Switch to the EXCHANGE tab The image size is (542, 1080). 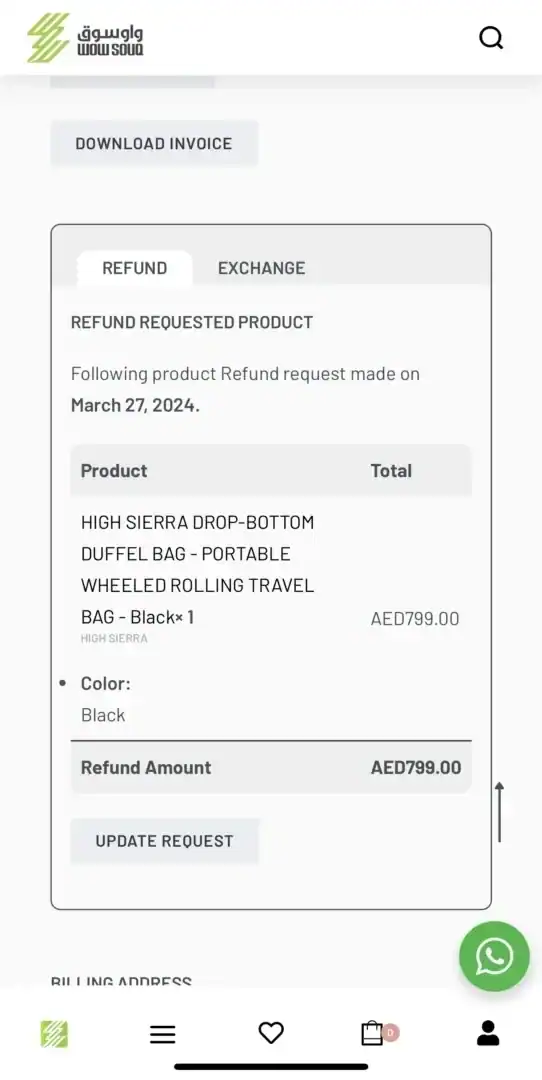click(x=261, y=268)
